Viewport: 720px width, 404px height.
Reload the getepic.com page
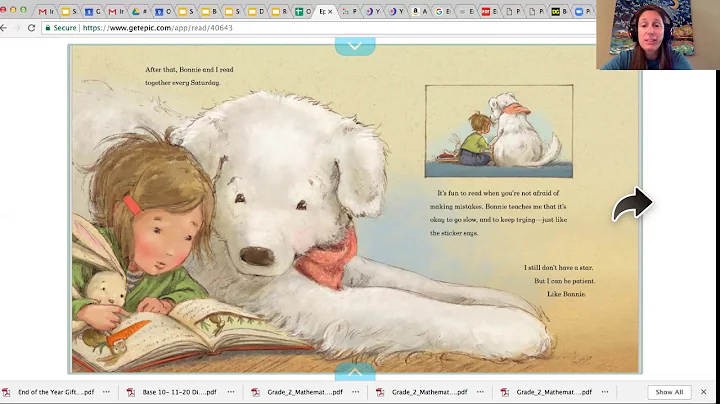point(31,28)
